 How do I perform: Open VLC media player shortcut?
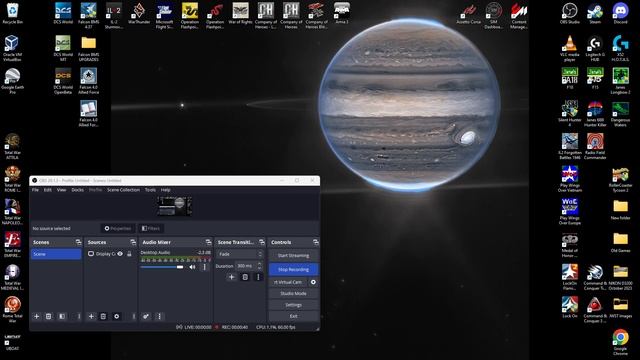569,48
